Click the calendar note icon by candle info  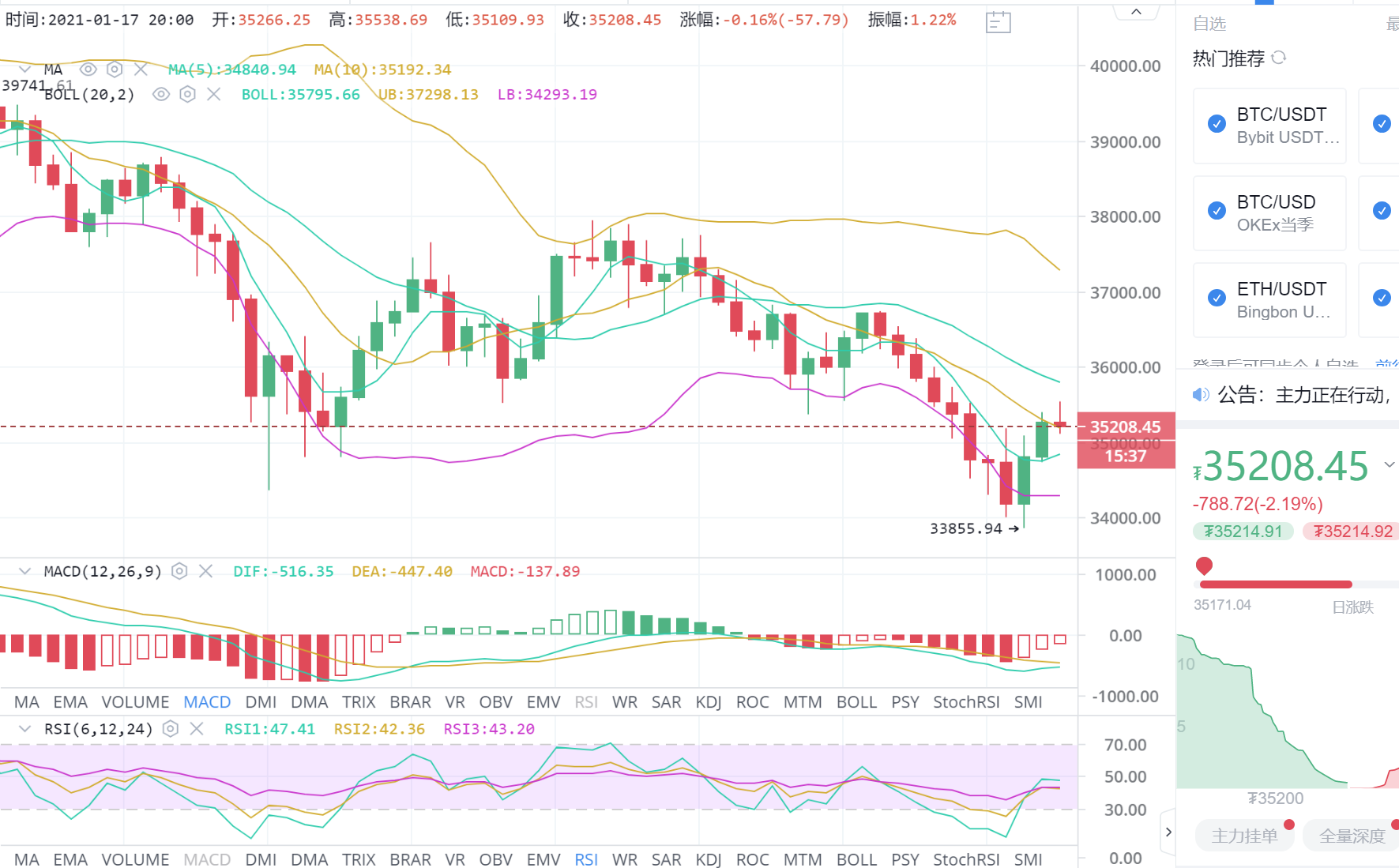coord(998,22)
